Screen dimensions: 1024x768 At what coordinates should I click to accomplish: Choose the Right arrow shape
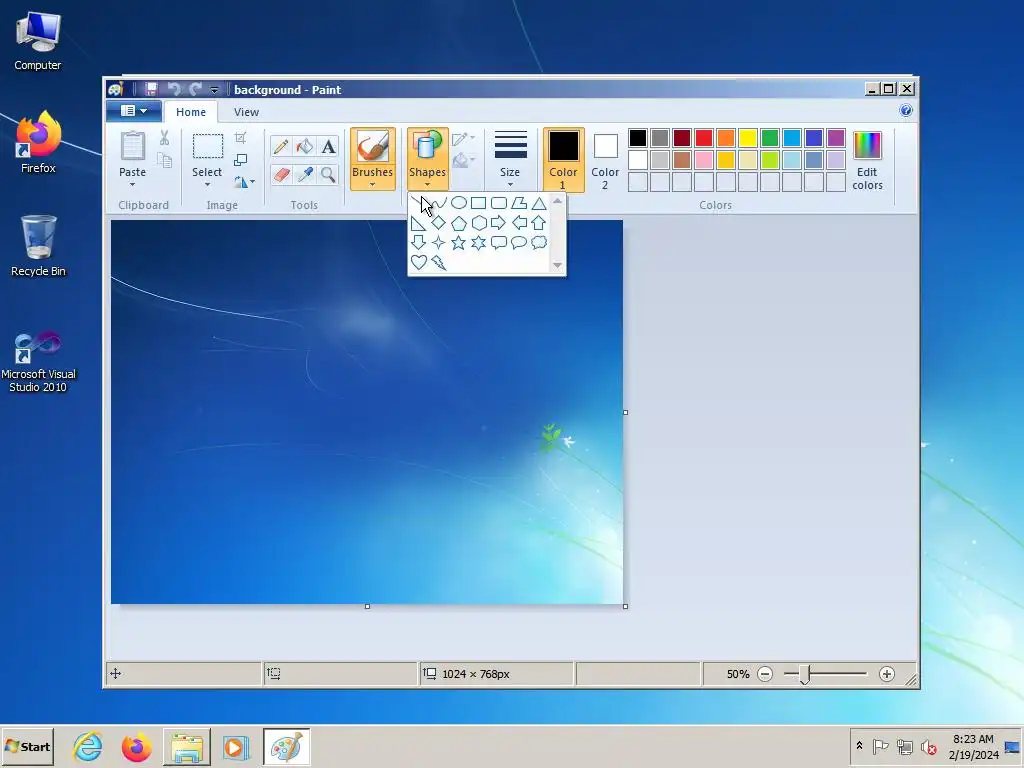tap(498, 223)
